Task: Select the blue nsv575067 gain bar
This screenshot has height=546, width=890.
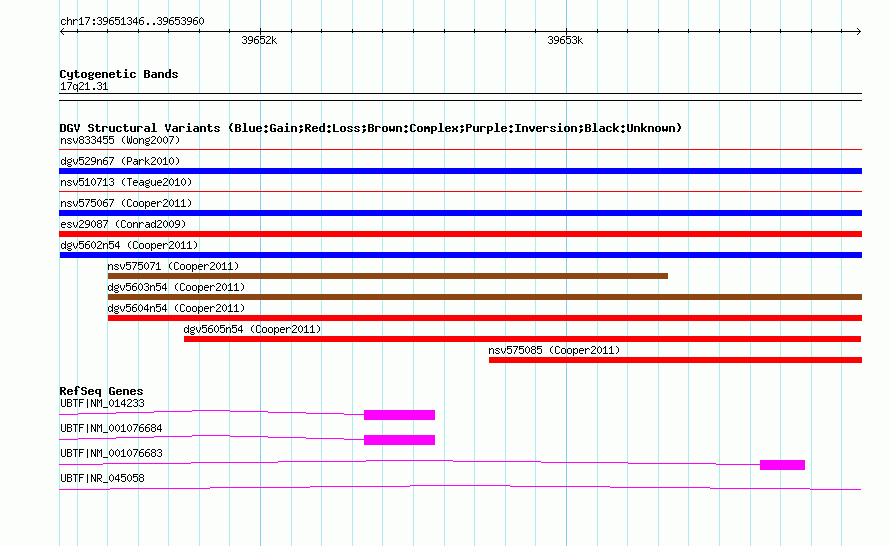Action: (460, 213)
